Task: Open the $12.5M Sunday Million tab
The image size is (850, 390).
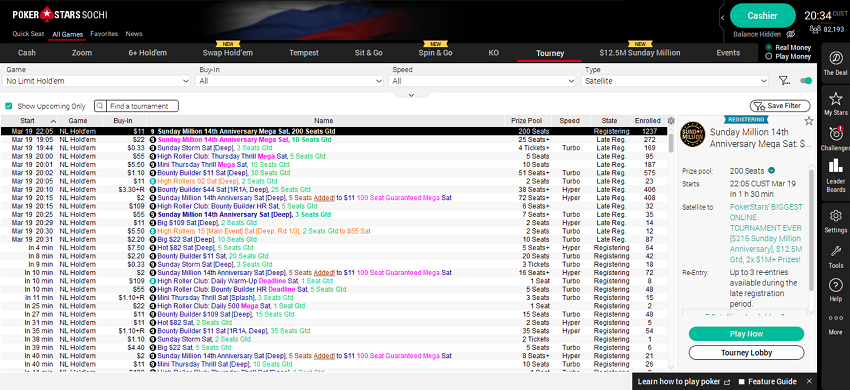Action: coord(640,53)
